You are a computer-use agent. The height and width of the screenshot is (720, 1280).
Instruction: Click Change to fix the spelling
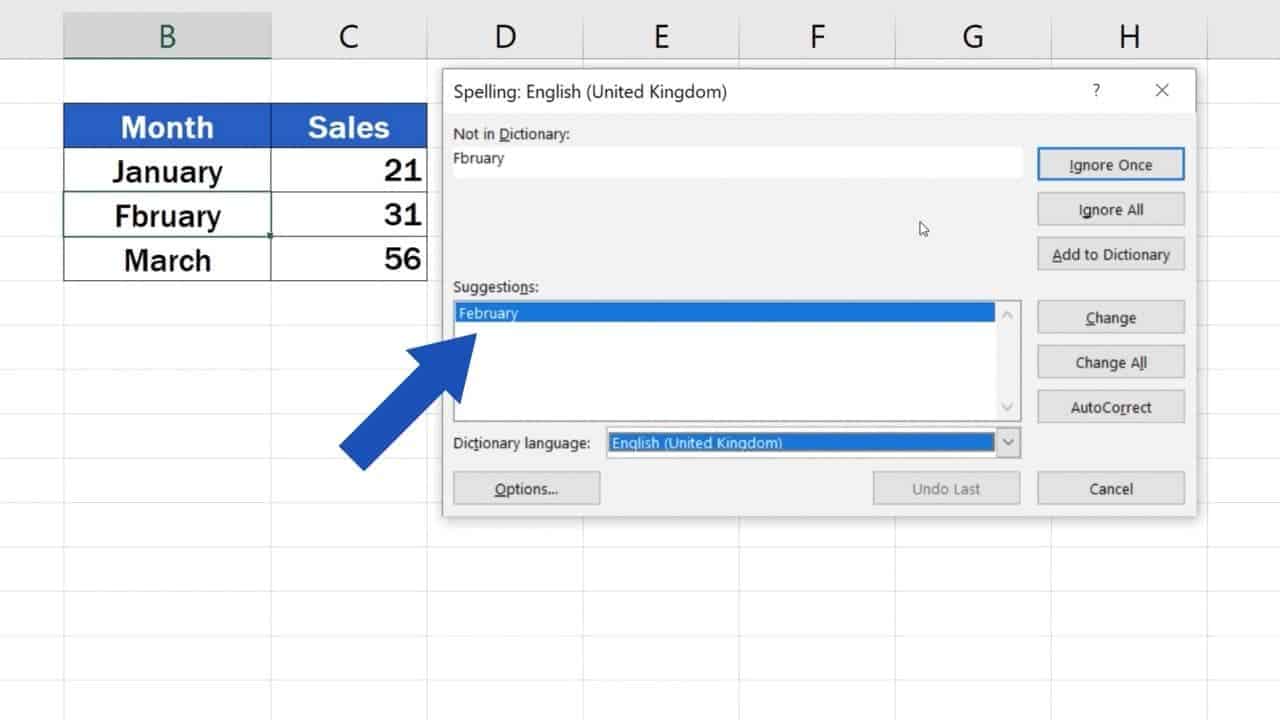pyautogui.click(x=1110, y=317)
